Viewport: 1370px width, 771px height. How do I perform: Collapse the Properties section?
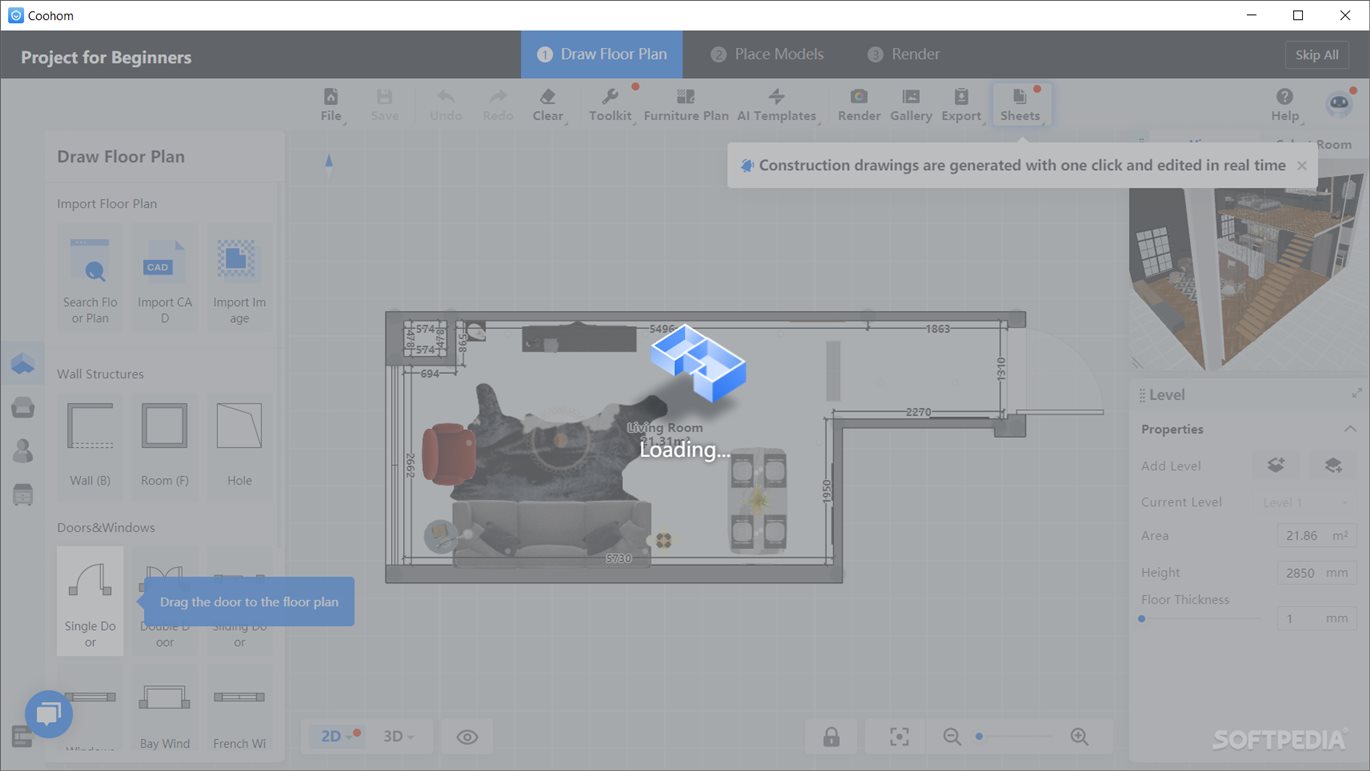click(x=1350, y=429)
